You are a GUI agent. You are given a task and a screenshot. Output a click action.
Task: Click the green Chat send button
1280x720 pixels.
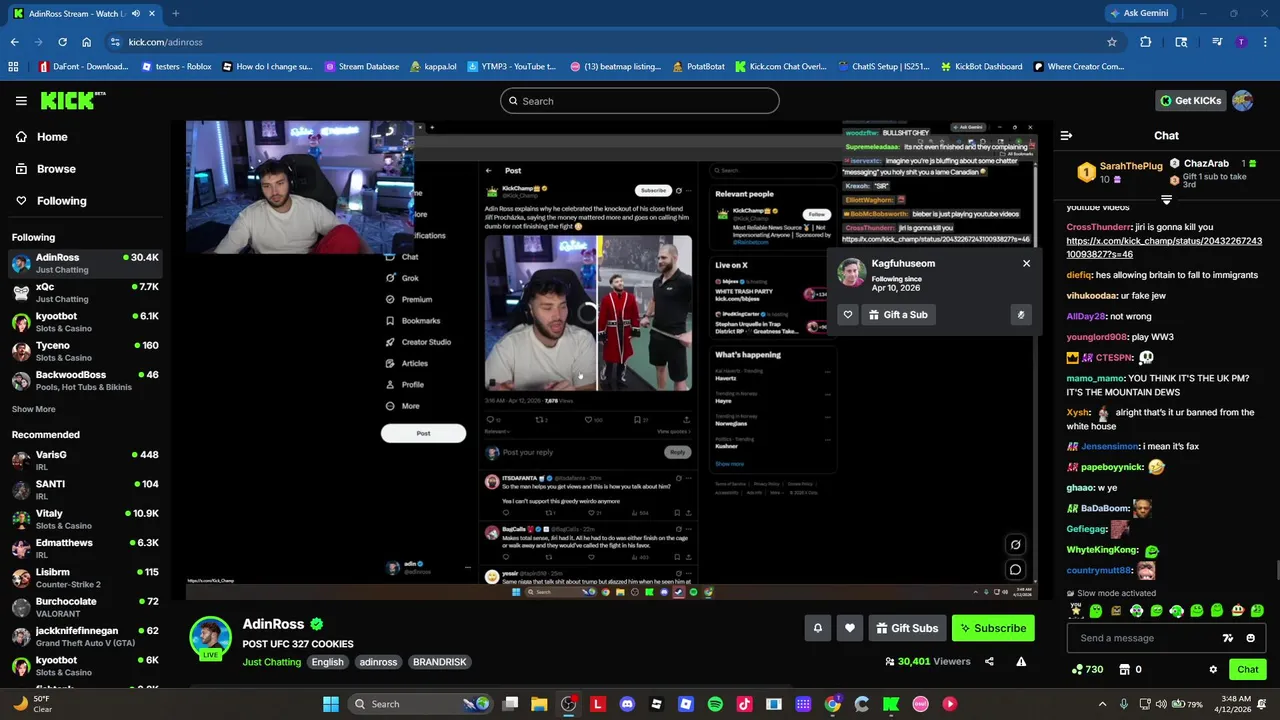[1248, 669]
